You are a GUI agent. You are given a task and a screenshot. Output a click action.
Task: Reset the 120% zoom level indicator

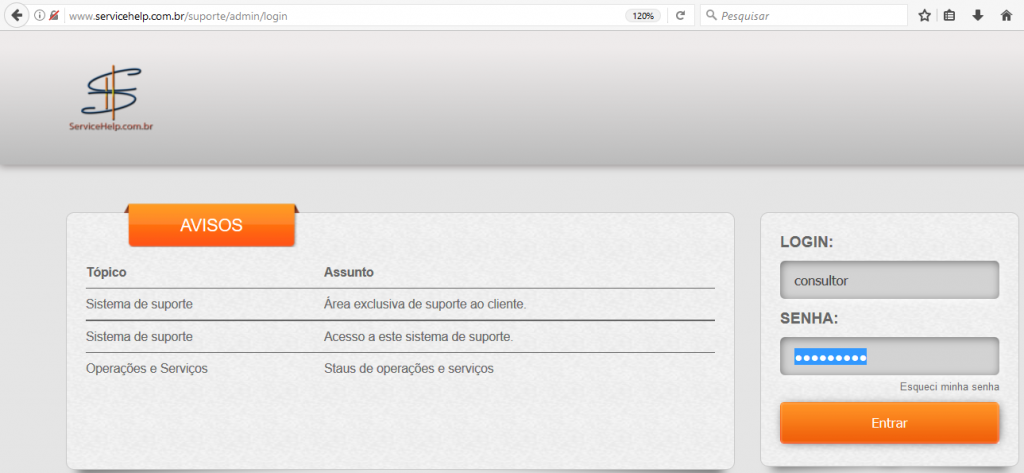642,16
